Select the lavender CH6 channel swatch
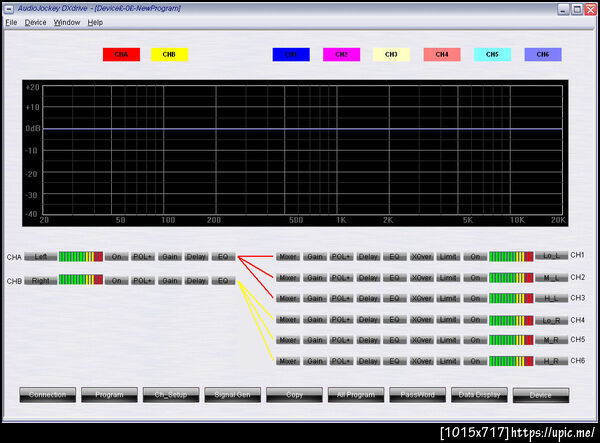600x443 pixels. coord(543,54)
